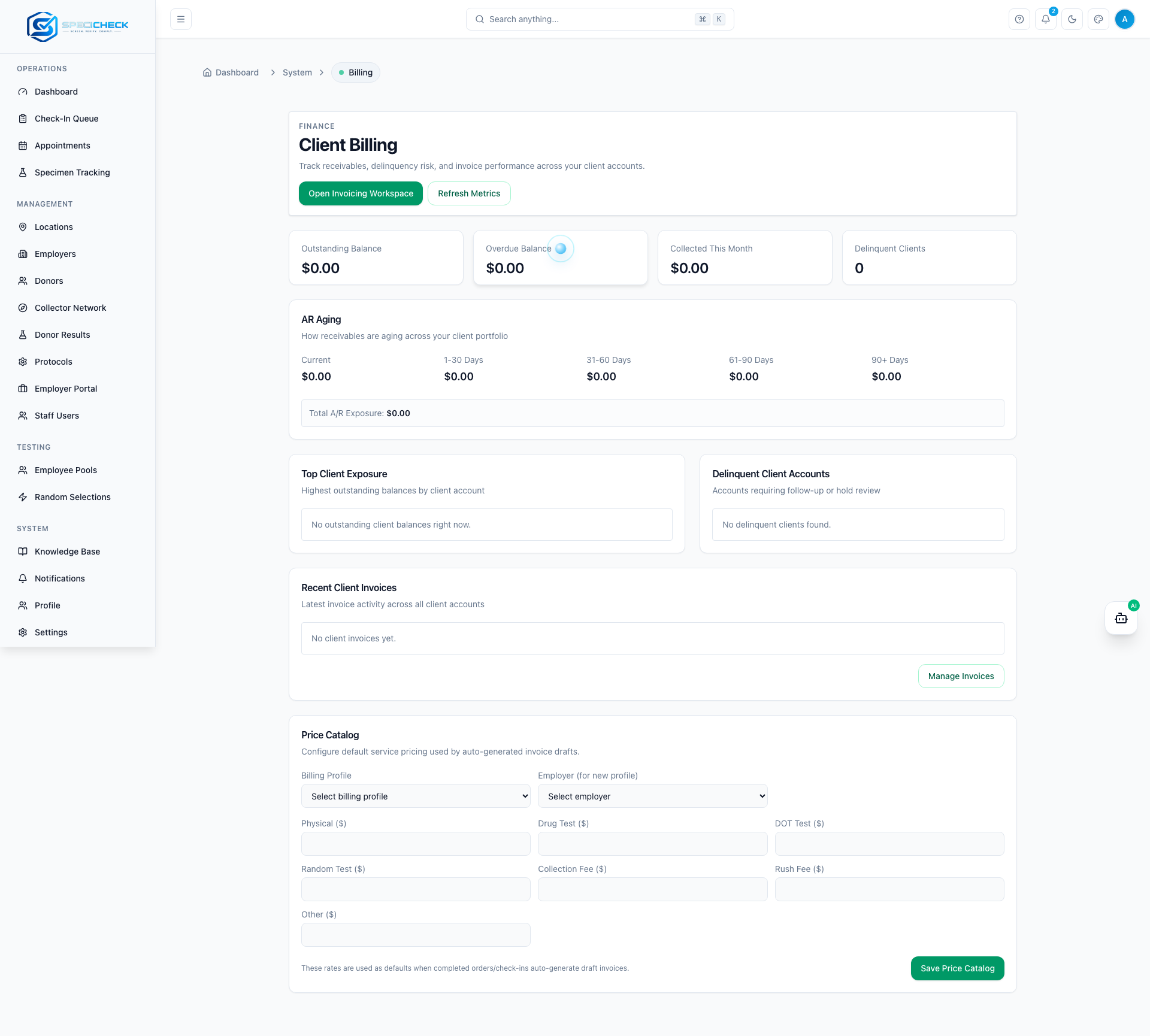Open user avatar menu
Image resolution: width=1150 pixels, height=1036 pixels.
[x=1125, y=19]
